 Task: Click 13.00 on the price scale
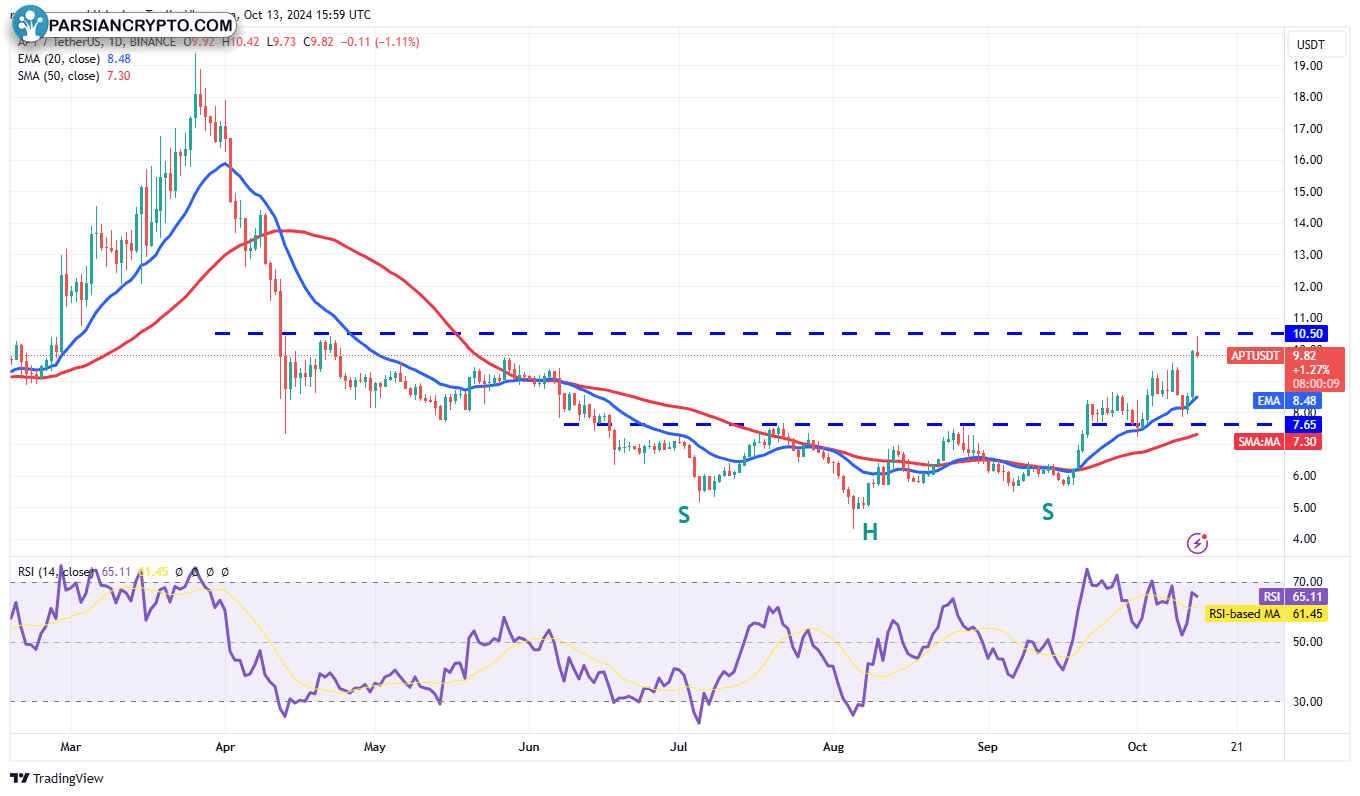pos(1308,255)
